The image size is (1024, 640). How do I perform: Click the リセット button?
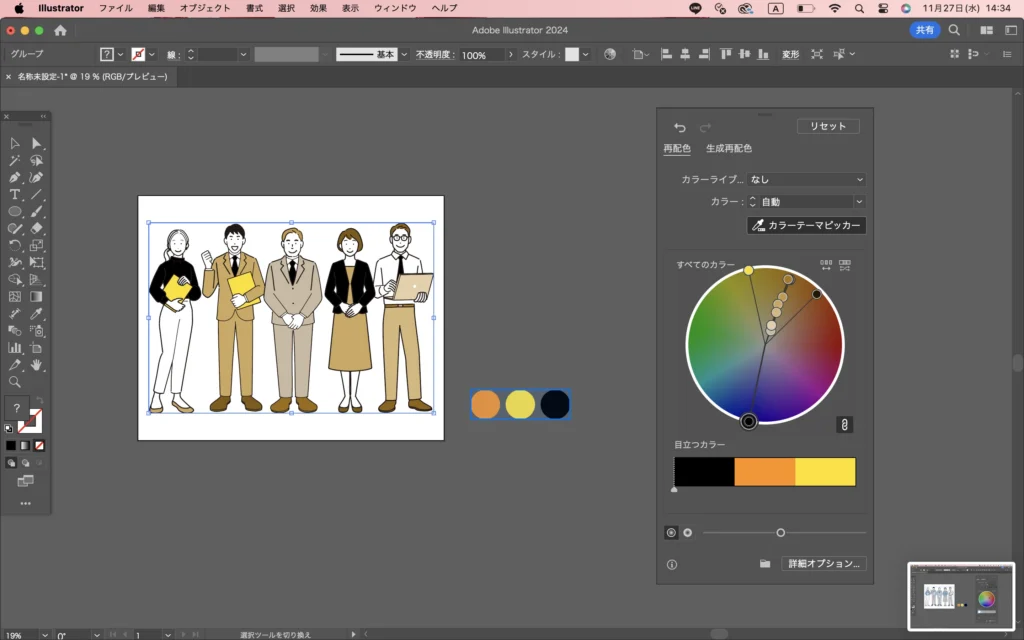click(828, 127)
